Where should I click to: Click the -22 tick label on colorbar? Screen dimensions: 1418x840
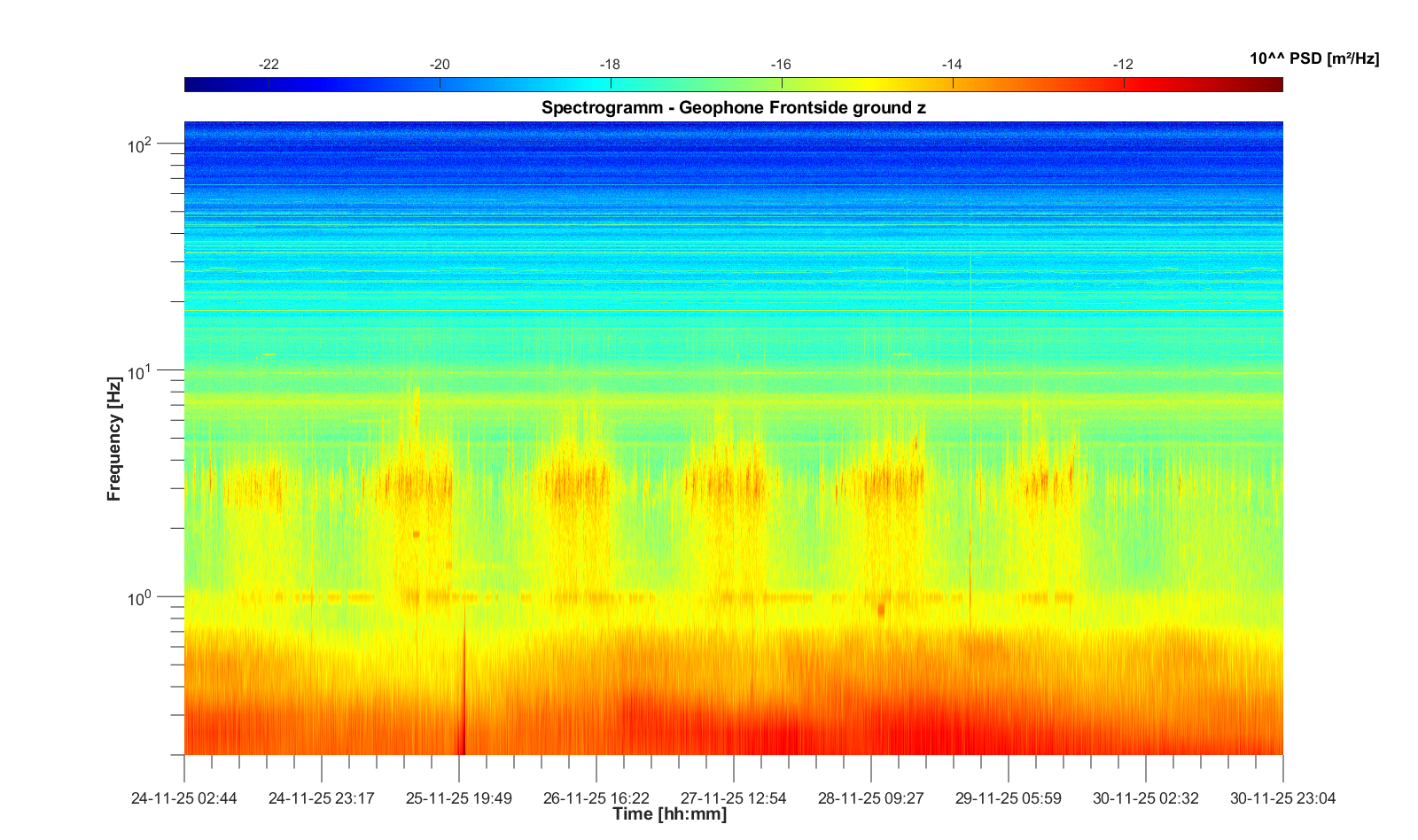click(x=269, y=65)
